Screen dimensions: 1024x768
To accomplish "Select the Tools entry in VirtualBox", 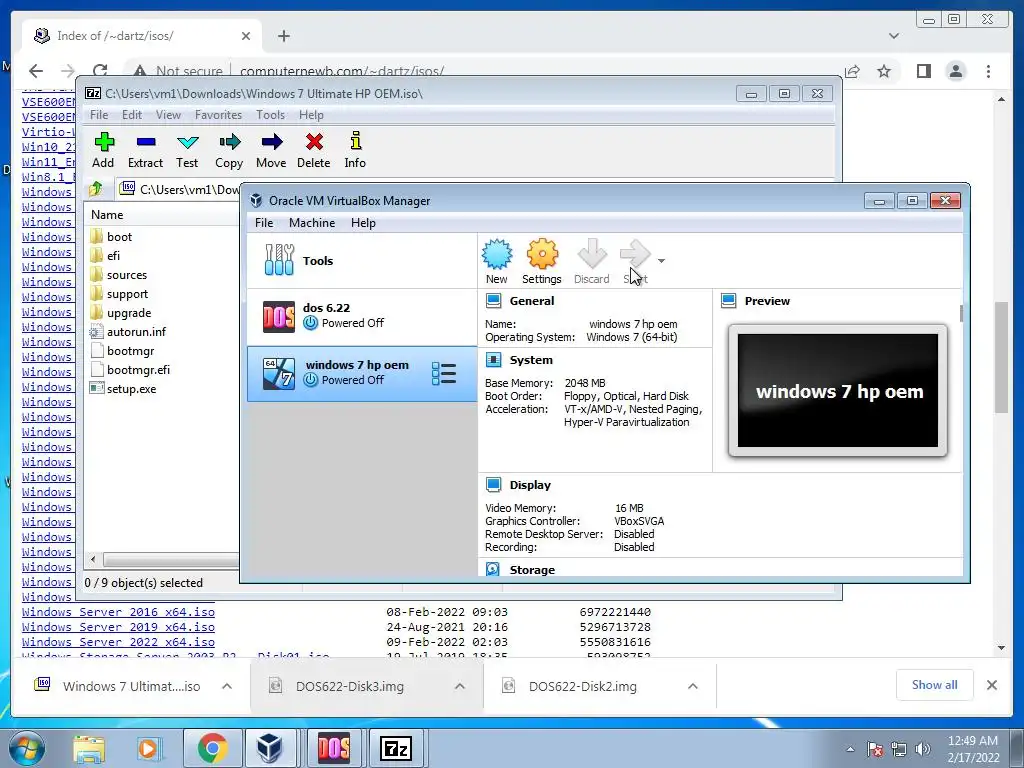I will click(x=362, y=261).
